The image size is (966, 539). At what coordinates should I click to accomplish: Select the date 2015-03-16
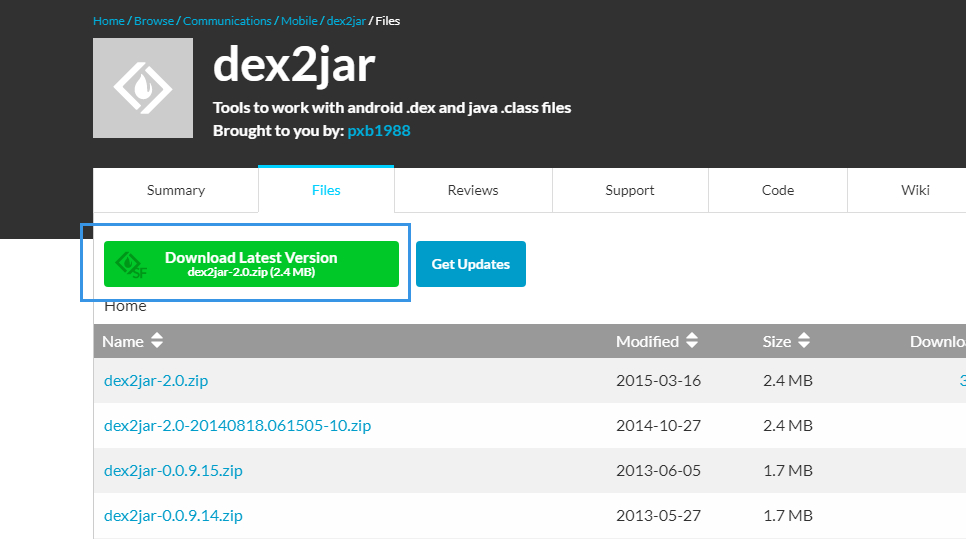tap(659, 381)
